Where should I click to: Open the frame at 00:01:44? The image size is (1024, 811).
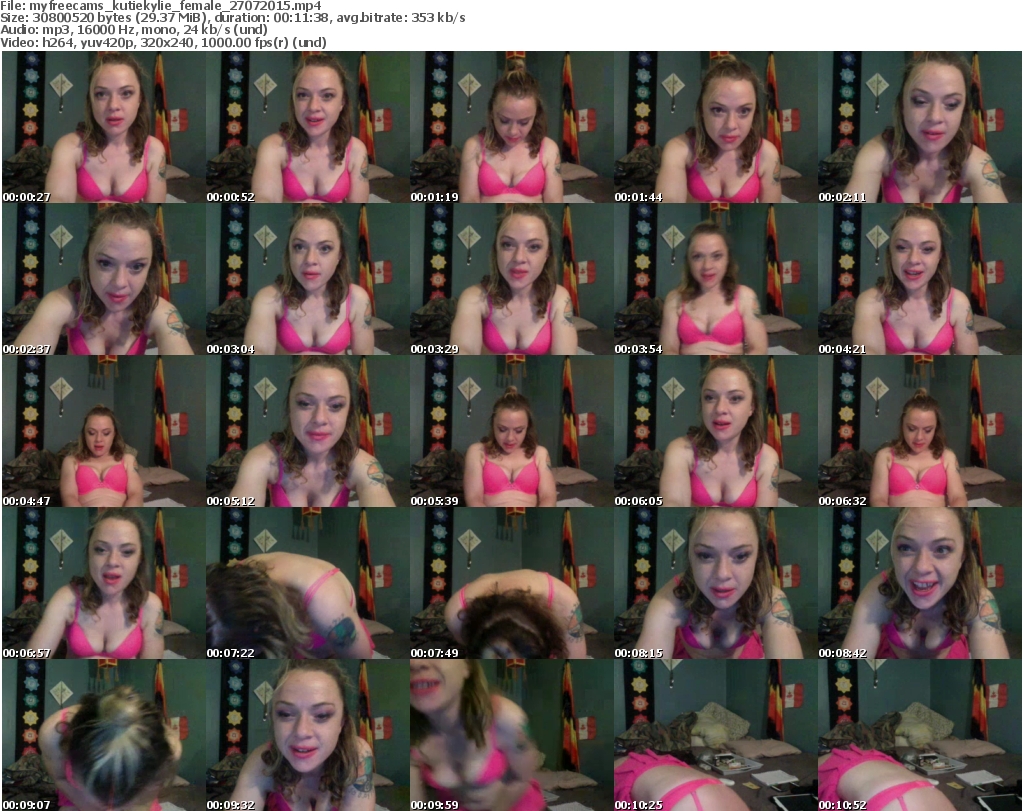[715, 127]
